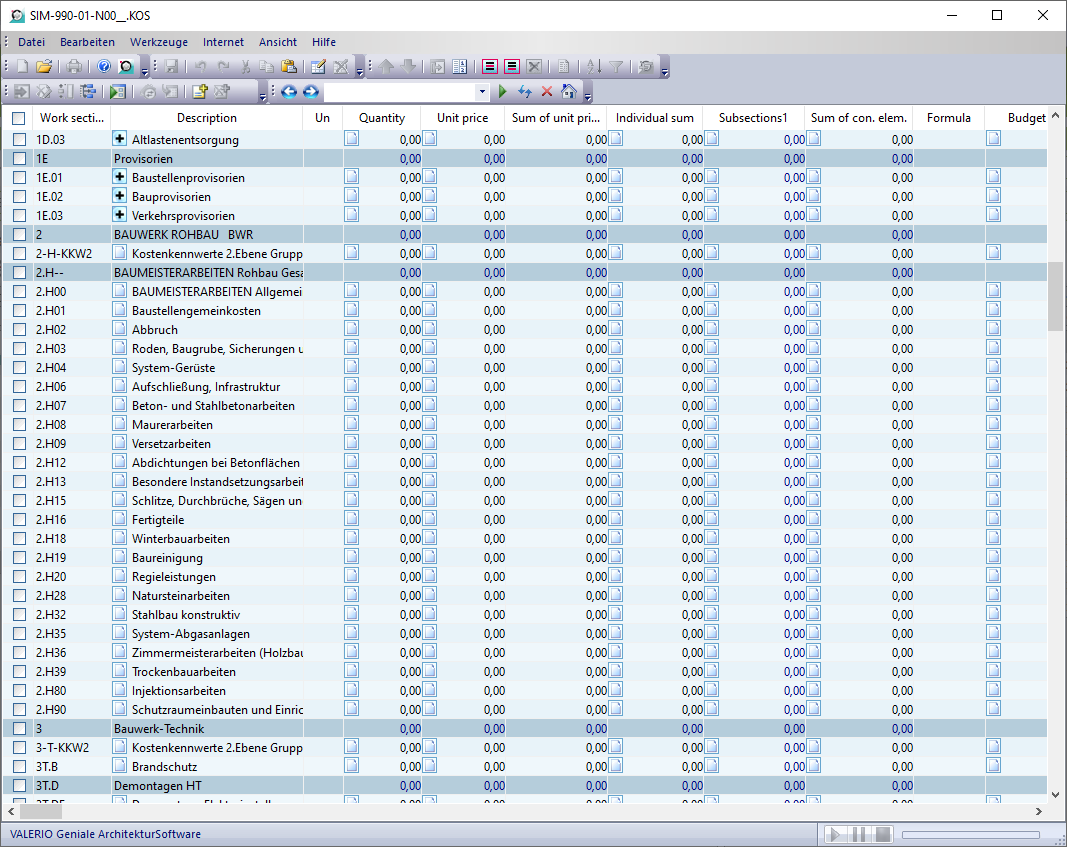Image resolution: width=1067 pixels, height=847 pixels.
Task: Open the Bearbeiten menu
Action: [87, 42]
